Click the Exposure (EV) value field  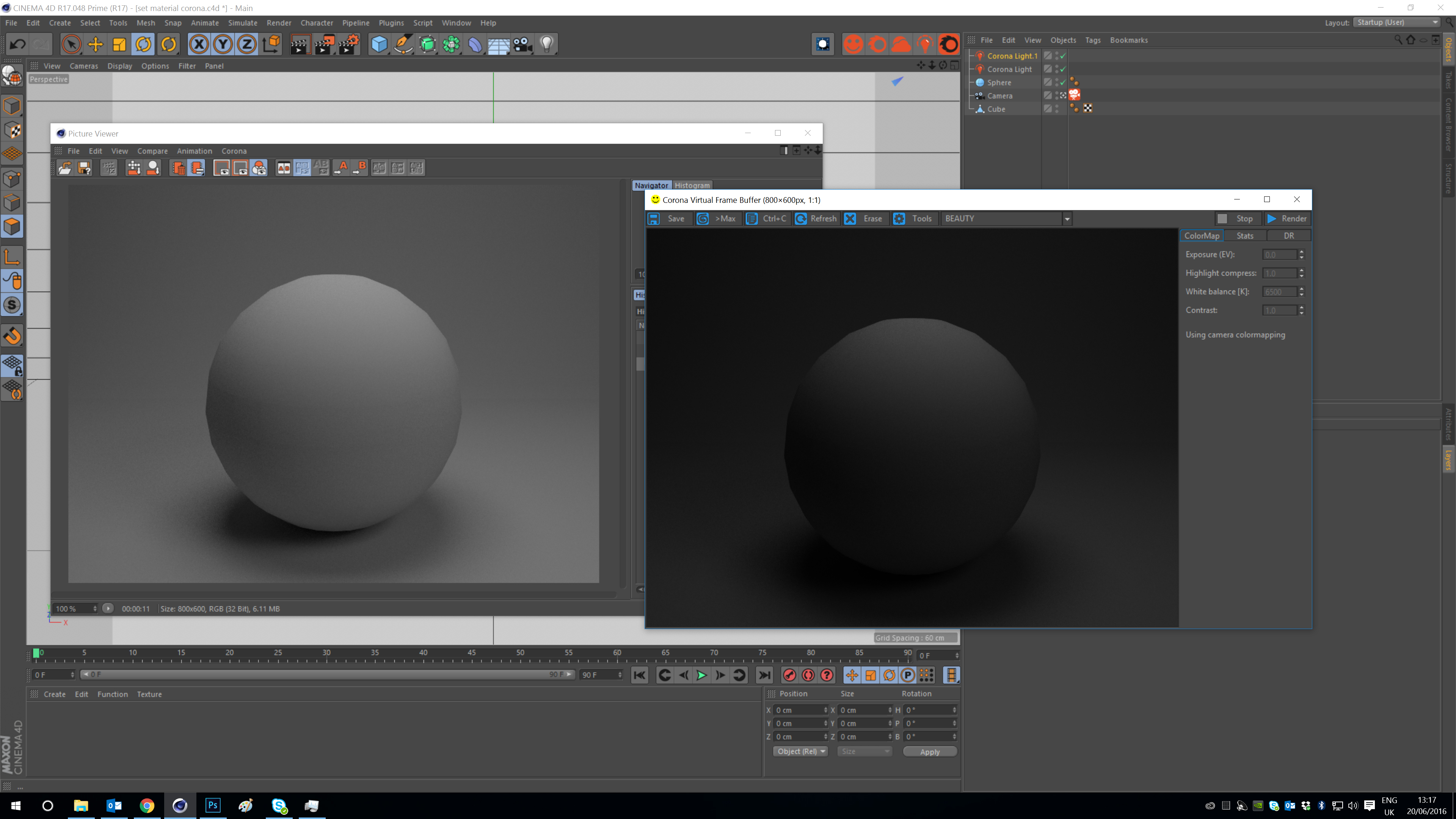1279,255
